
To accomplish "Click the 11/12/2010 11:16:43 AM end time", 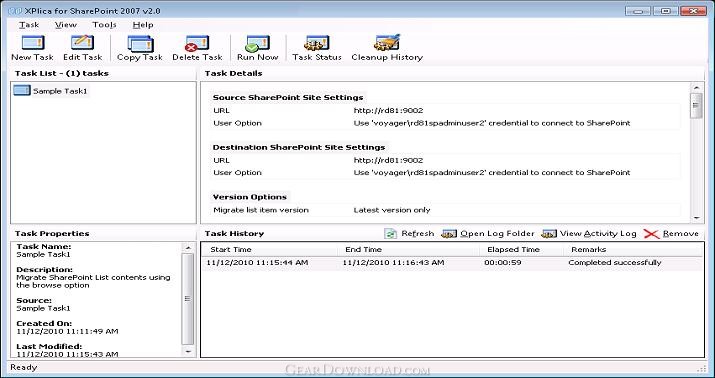I will [393, 263].
